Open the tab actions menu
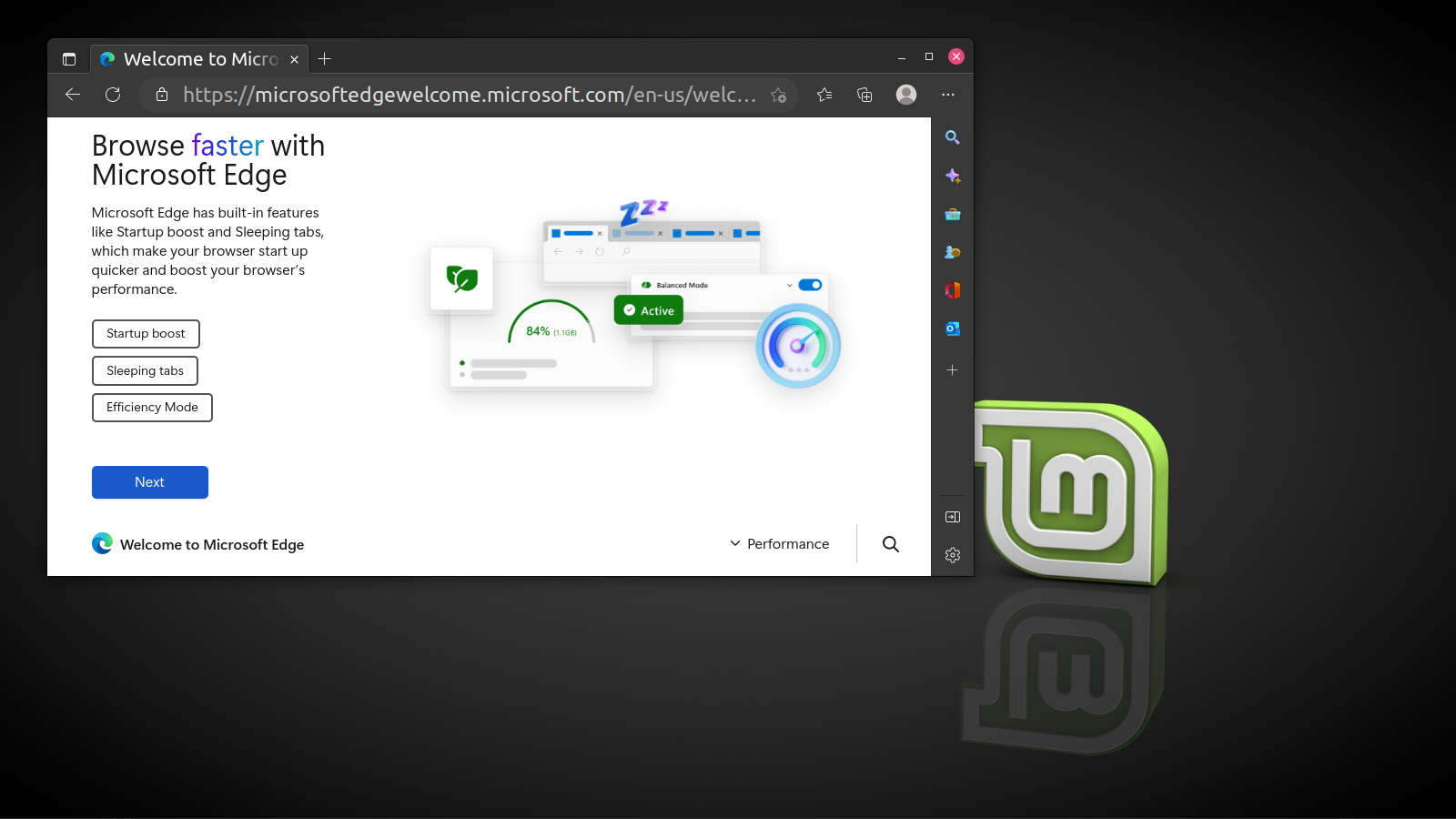 point(69,59)
